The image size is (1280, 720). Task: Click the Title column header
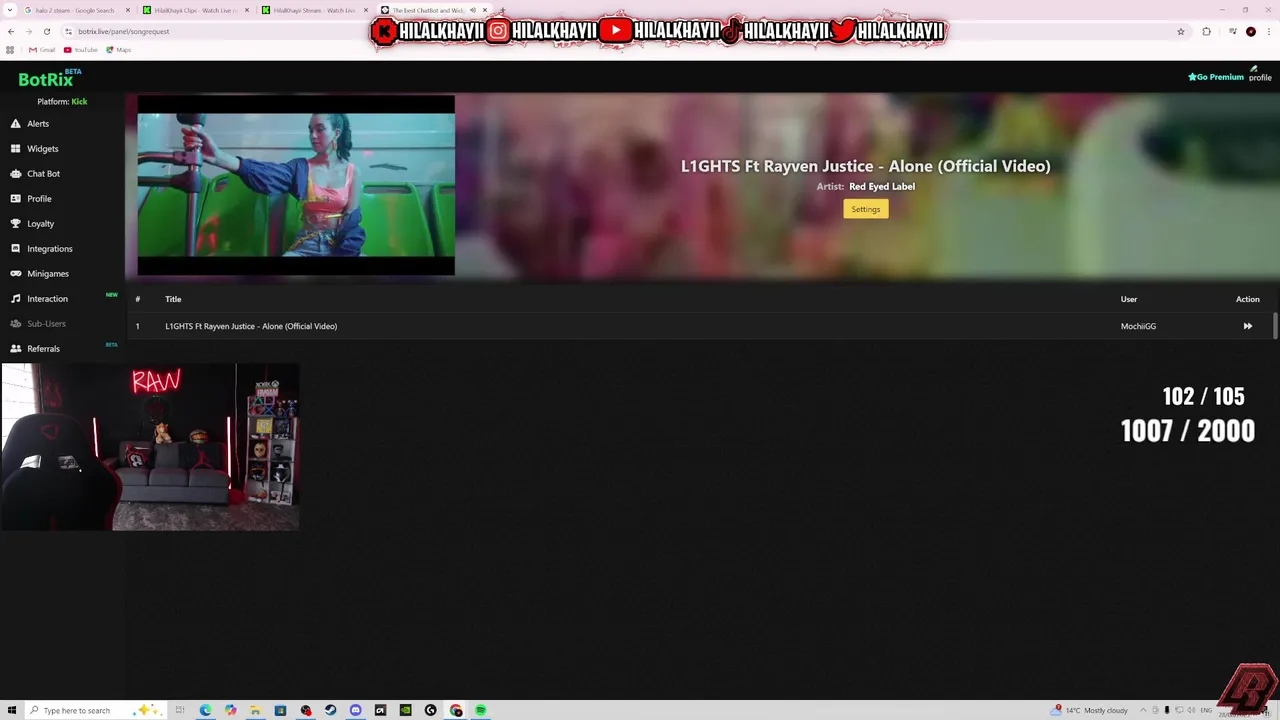(x=173, y=299)
